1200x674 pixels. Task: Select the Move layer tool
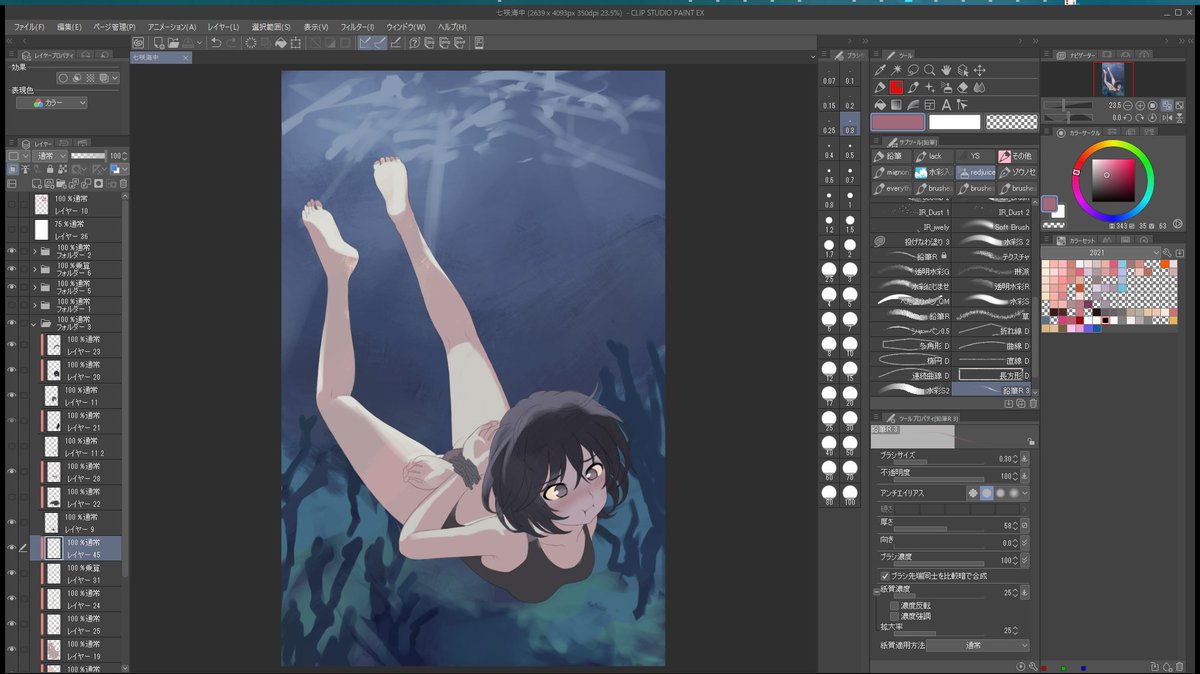pyautogui.click(x=980, y=70)
